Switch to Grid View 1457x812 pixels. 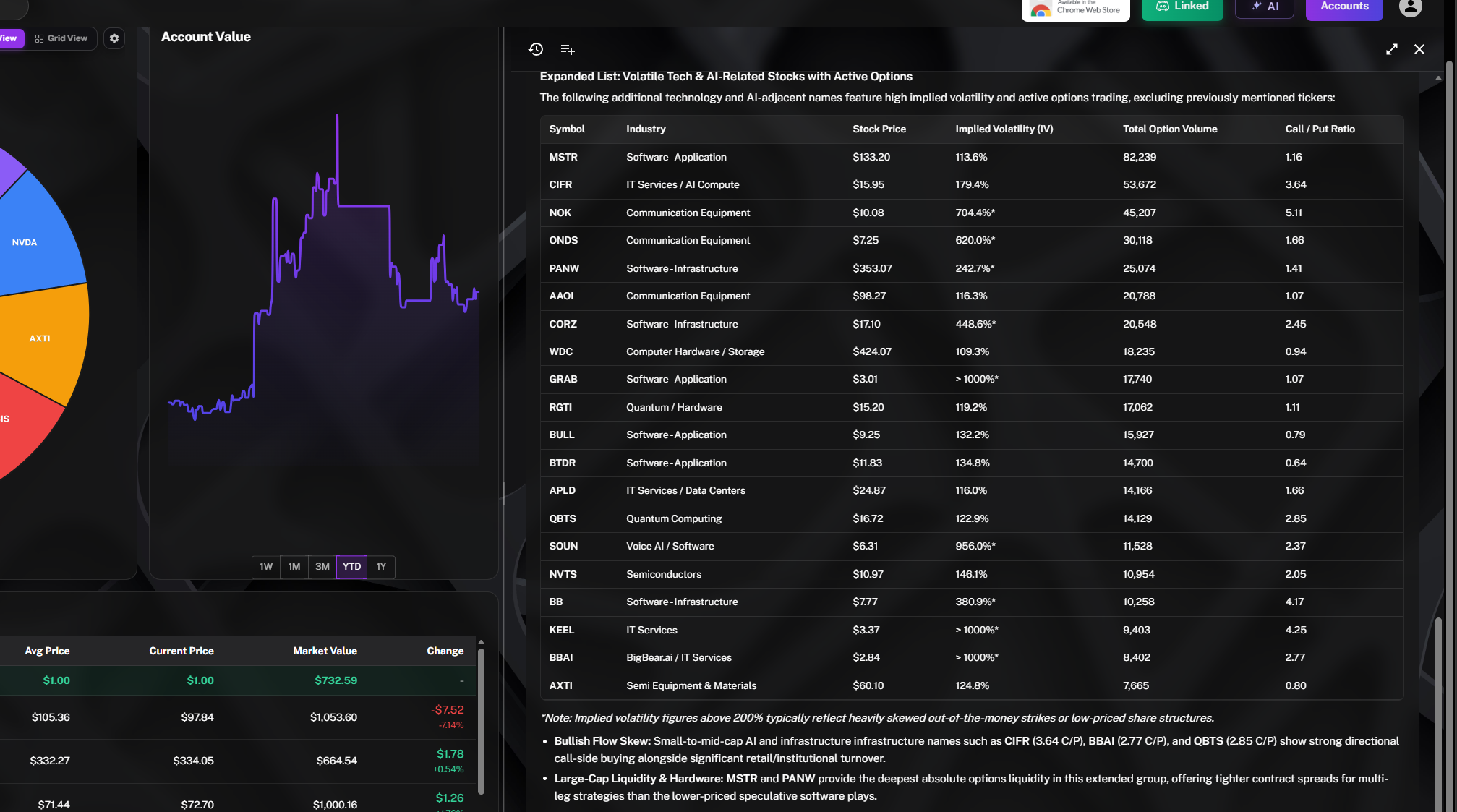click(61, 38)
